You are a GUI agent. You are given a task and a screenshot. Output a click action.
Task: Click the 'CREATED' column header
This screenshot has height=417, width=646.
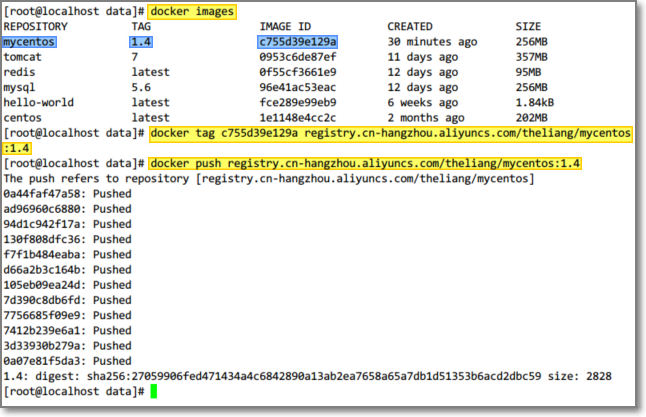coord(410,26)
